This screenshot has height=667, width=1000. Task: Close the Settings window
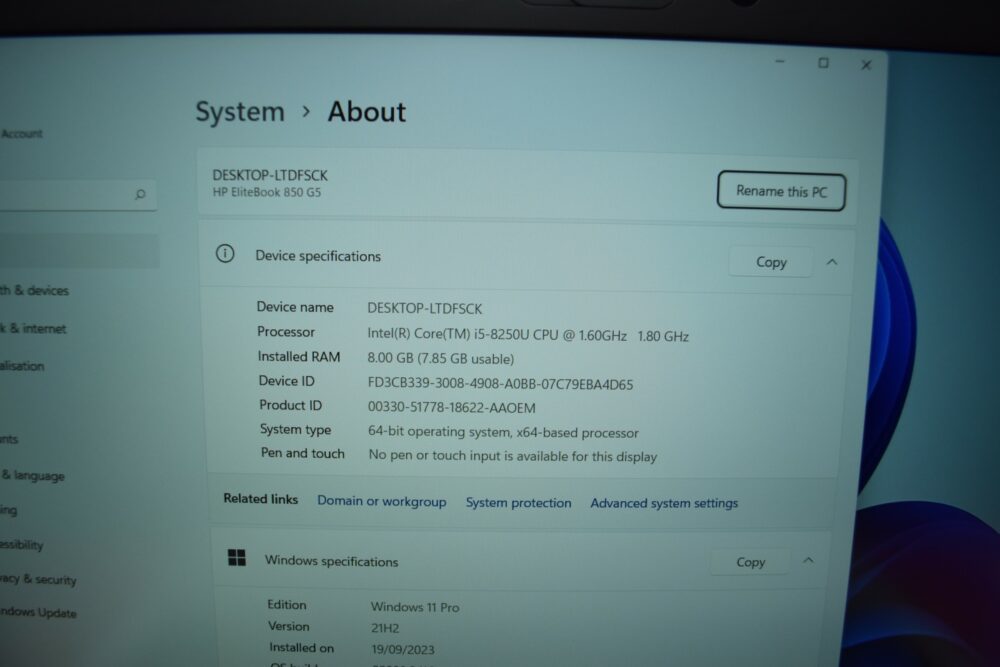point(866,65)
